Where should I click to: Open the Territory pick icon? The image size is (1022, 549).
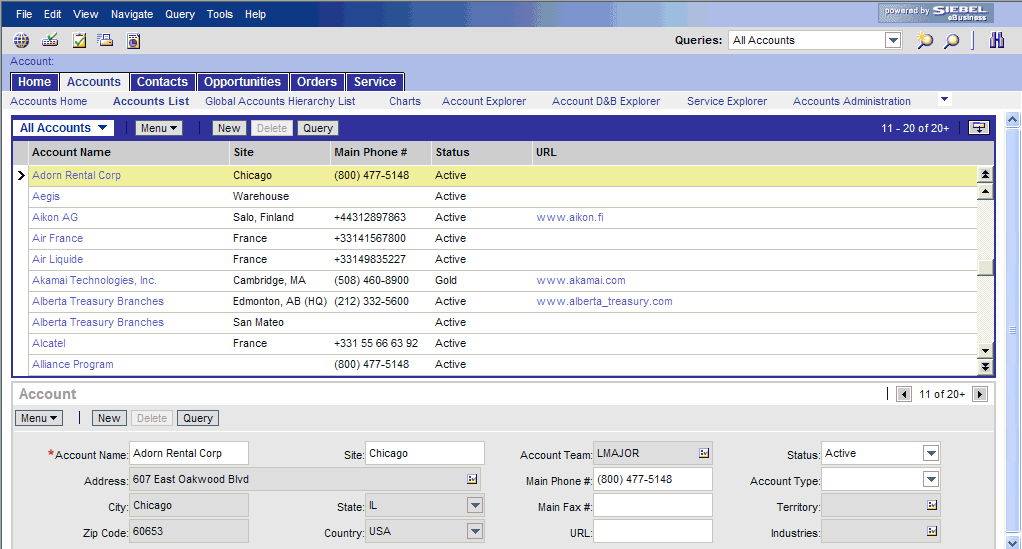(x=932, y=505)
